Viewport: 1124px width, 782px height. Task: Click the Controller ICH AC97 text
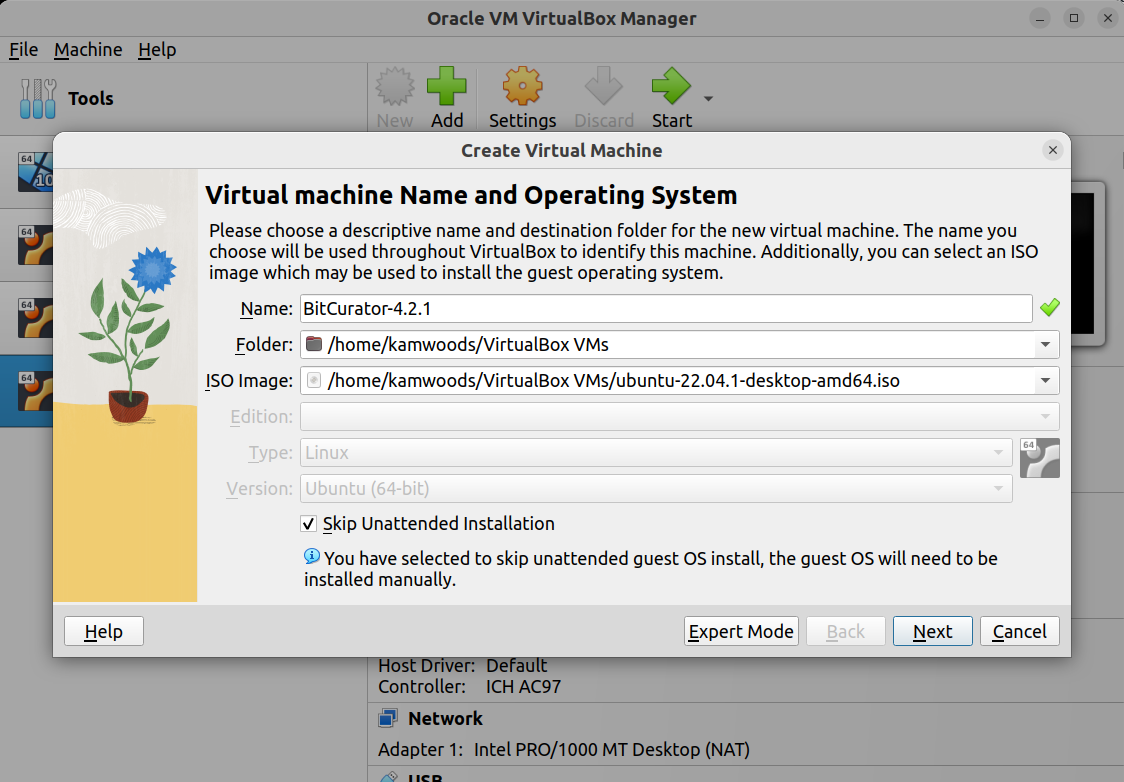(470, 687)
